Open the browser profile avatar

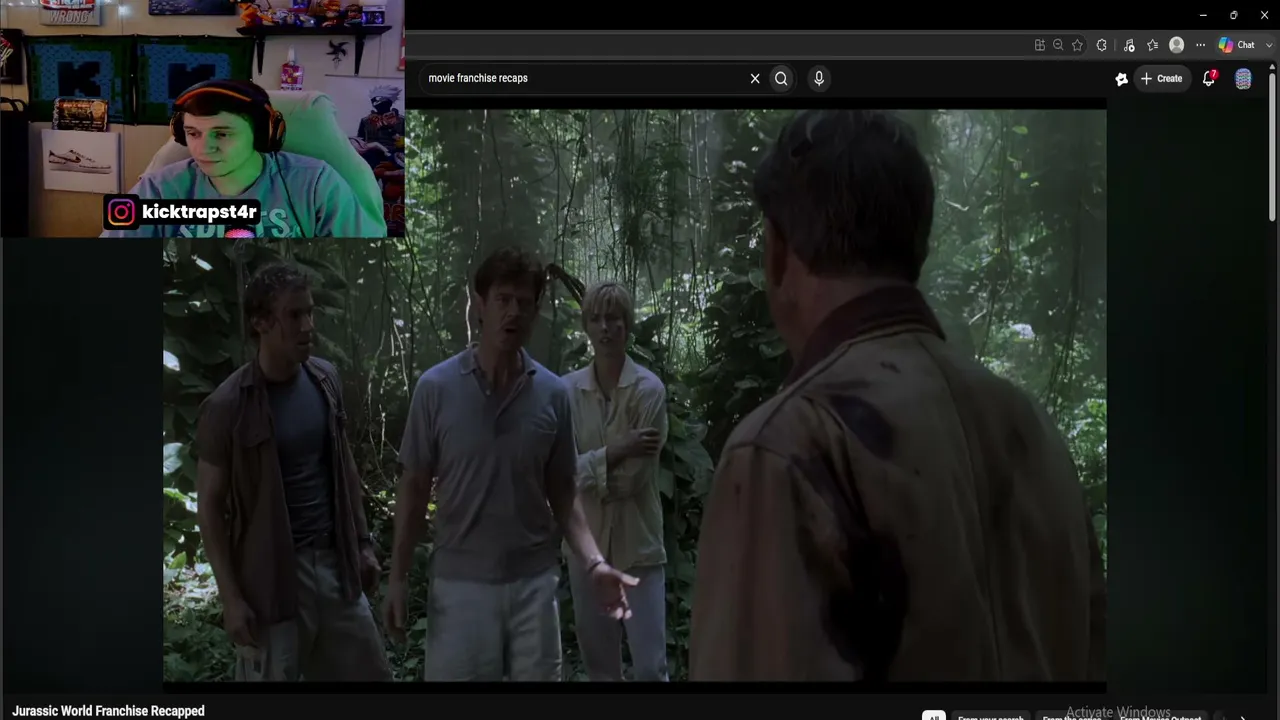1177,45
